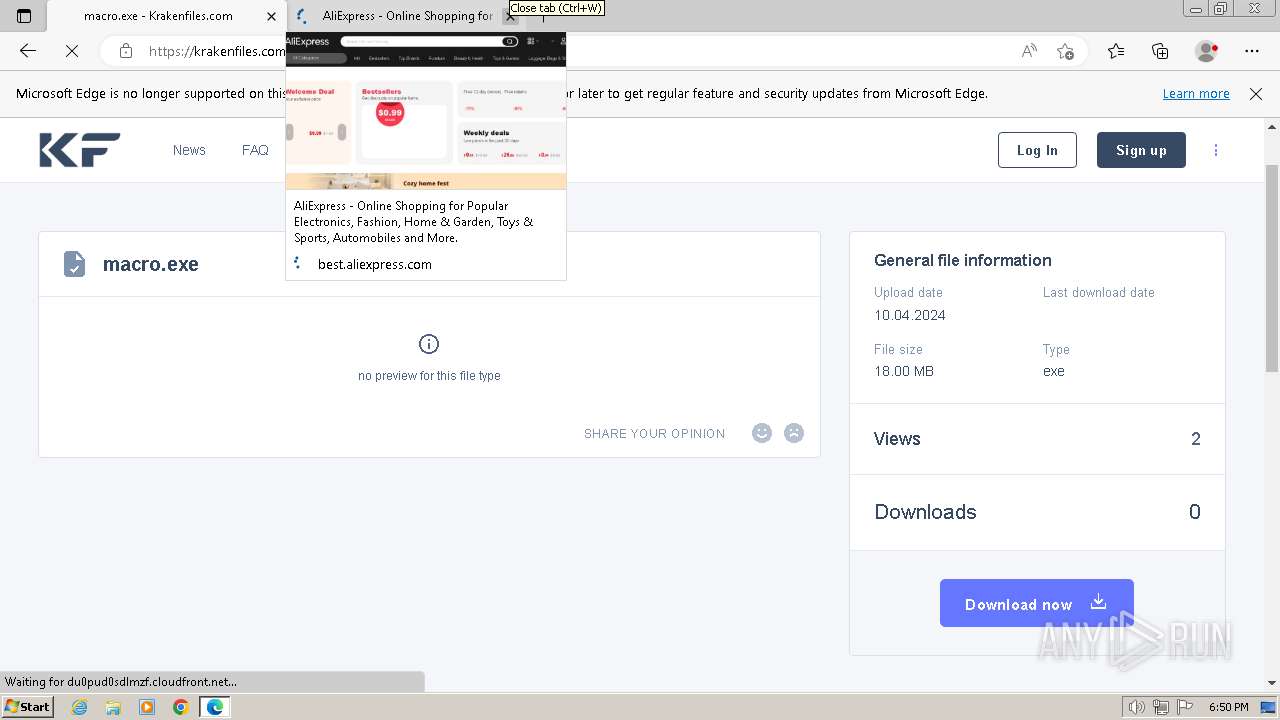Click the no-preview info icon
The image size is (1280, 720).
[429, 344]
